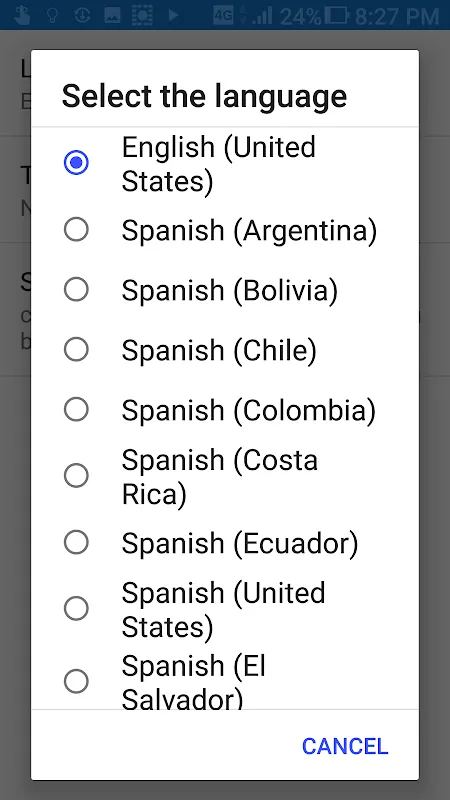The width and height of the screenshot is (450, 800).
Task: Tap the CANCEL button
Action: (345, 746)
